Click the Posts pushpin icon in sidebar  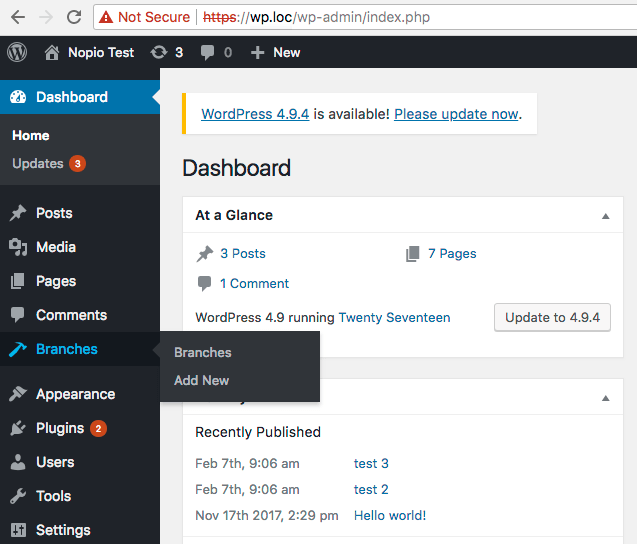pyautogui.click(x=18, y=213)
